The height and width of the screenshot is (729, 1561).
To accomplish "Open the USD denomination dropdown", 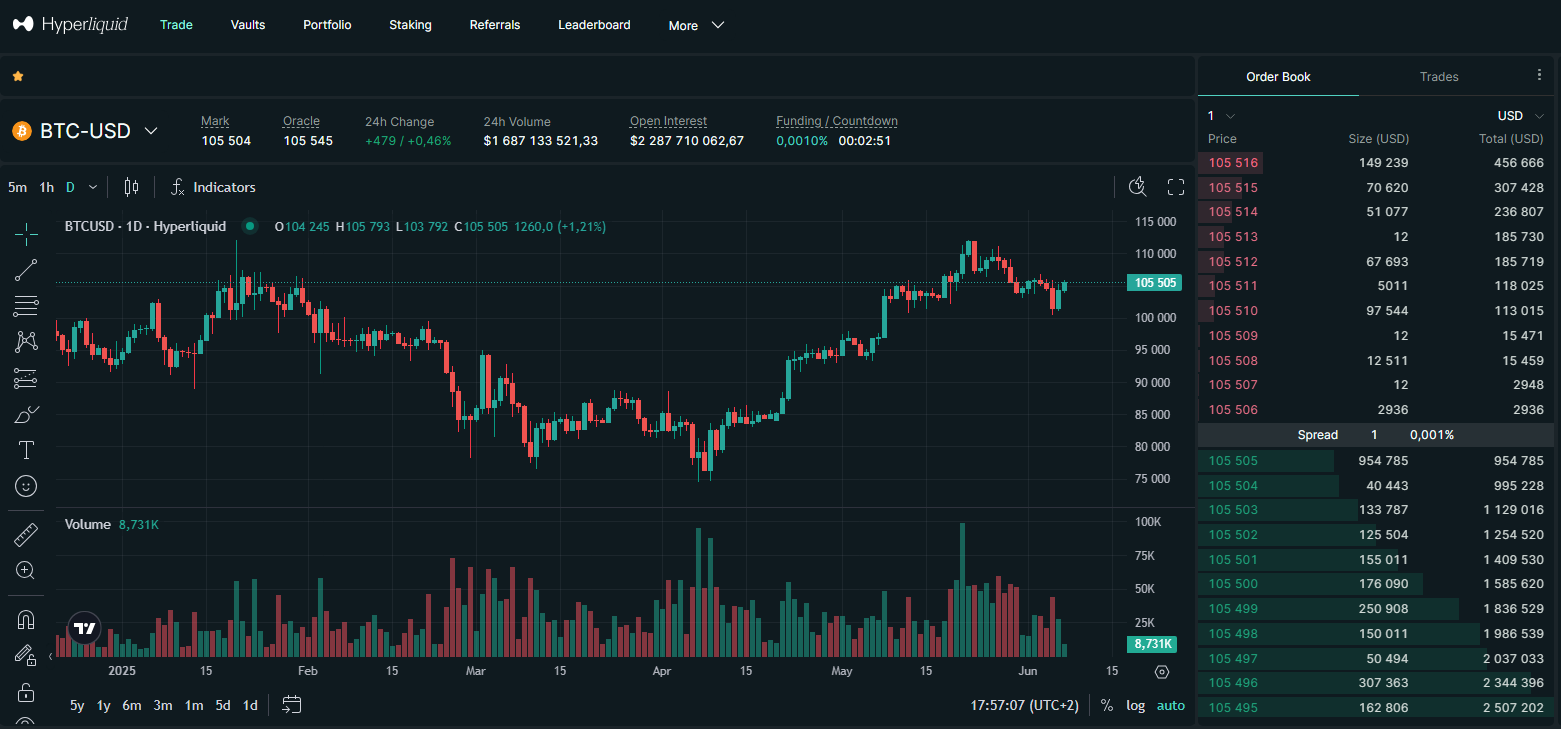I will (x=1520, y=116).
